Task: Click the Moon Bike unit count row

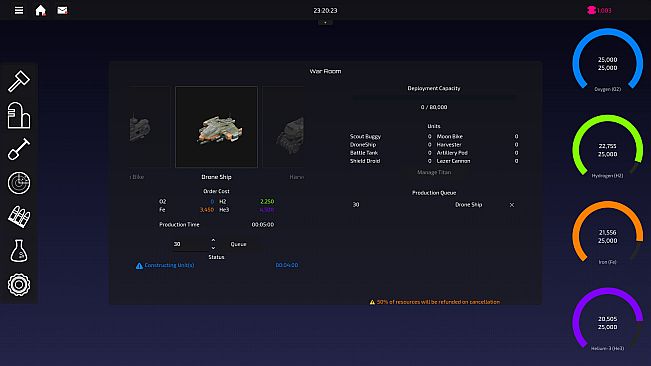Action: coord(477,137)
